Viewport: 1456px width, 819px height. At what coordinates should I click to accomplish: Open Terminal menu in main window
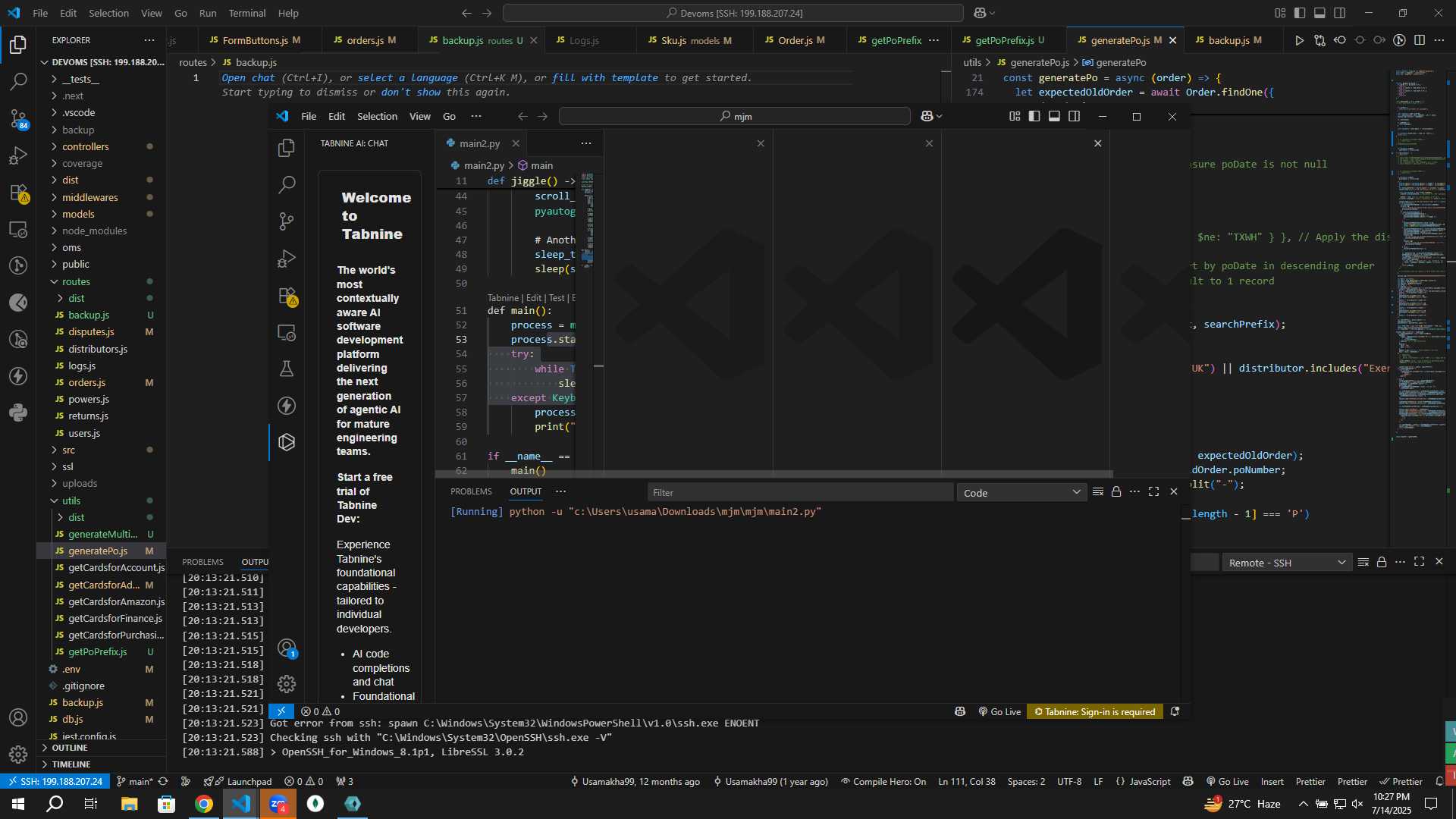point(247,13)
